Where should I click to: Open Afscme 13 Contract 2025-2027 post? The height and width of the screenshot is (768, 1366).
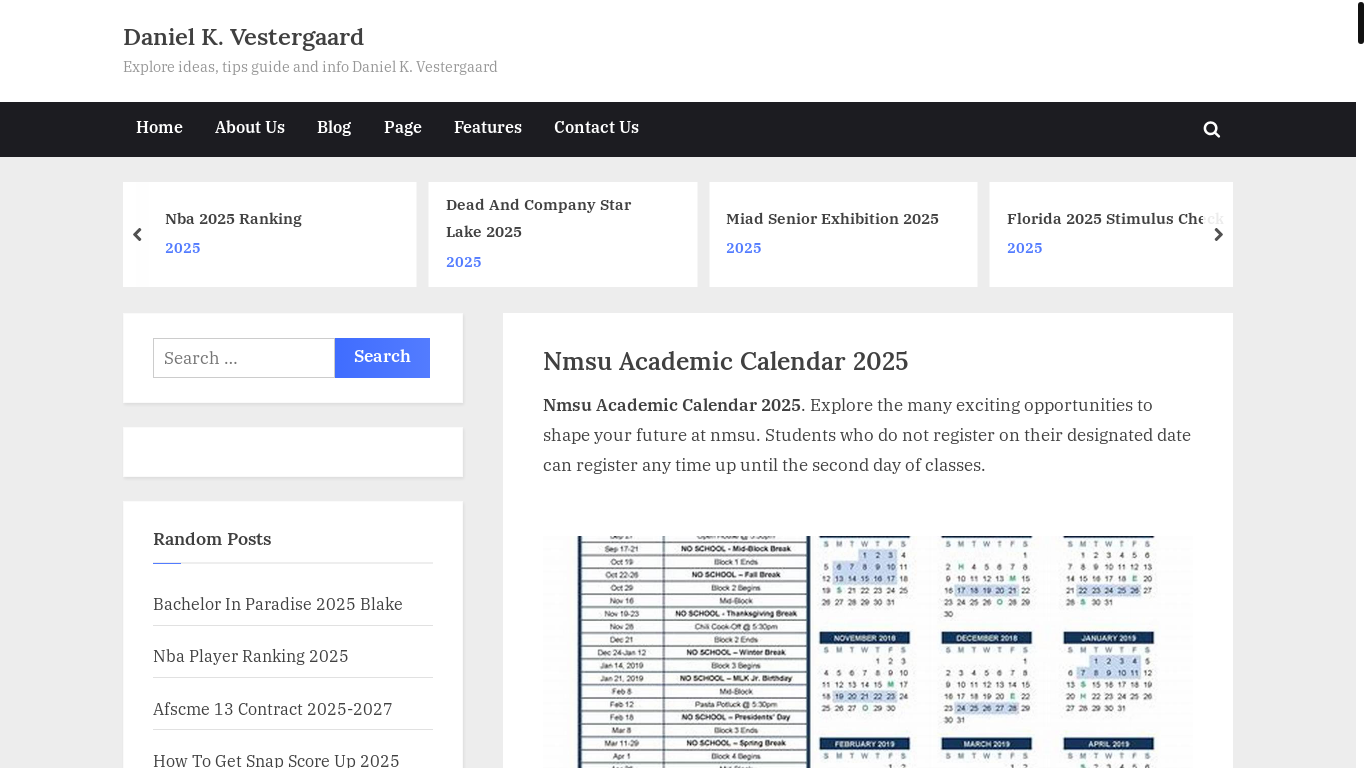point(273,709)
